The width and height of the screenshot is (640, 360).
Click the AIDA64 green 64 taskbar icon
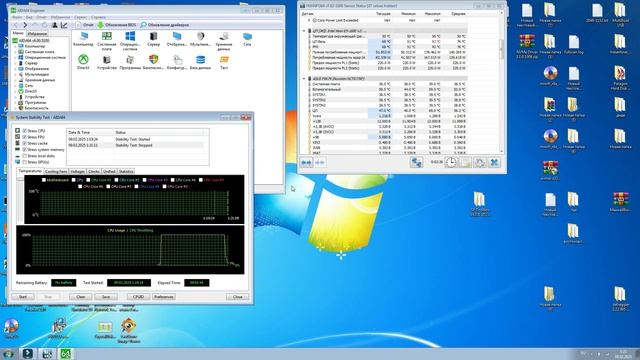tap(66, 353)
